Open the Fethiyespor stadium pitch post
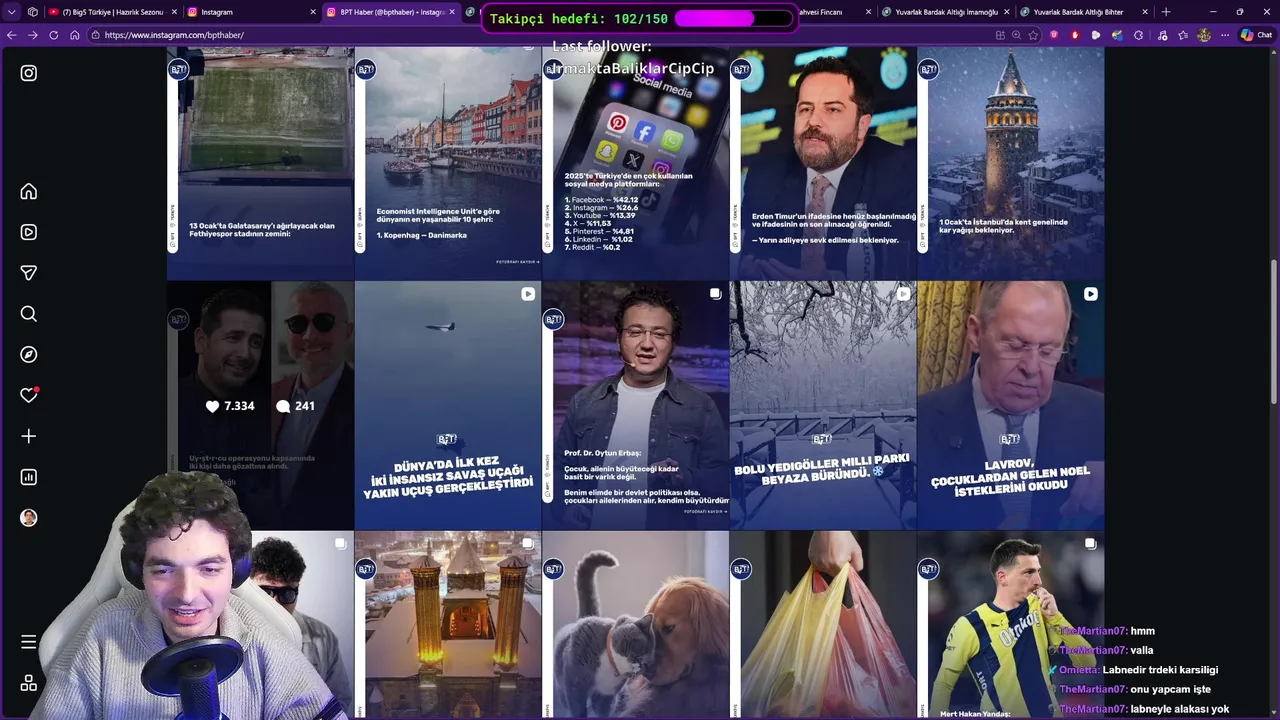1280x720 pixels. point(260,163)
